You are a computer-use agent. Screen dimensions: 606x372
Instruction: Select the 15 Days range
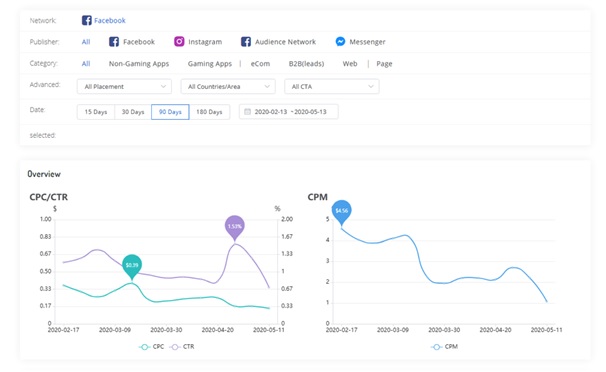pos(96,112)
